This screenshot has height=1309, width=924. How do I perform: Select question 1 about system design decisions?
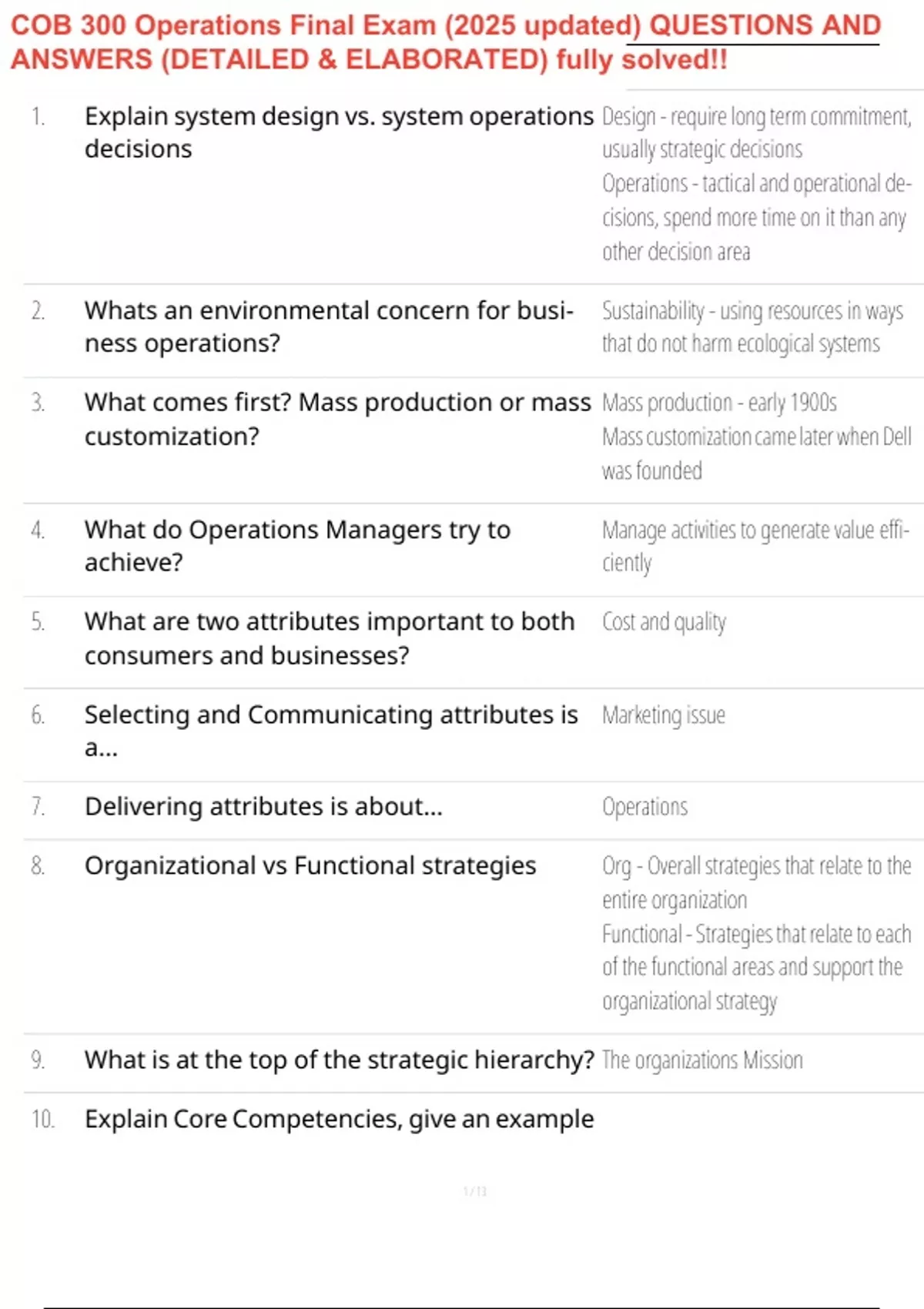pyautogui.click(x=339, y=132)
